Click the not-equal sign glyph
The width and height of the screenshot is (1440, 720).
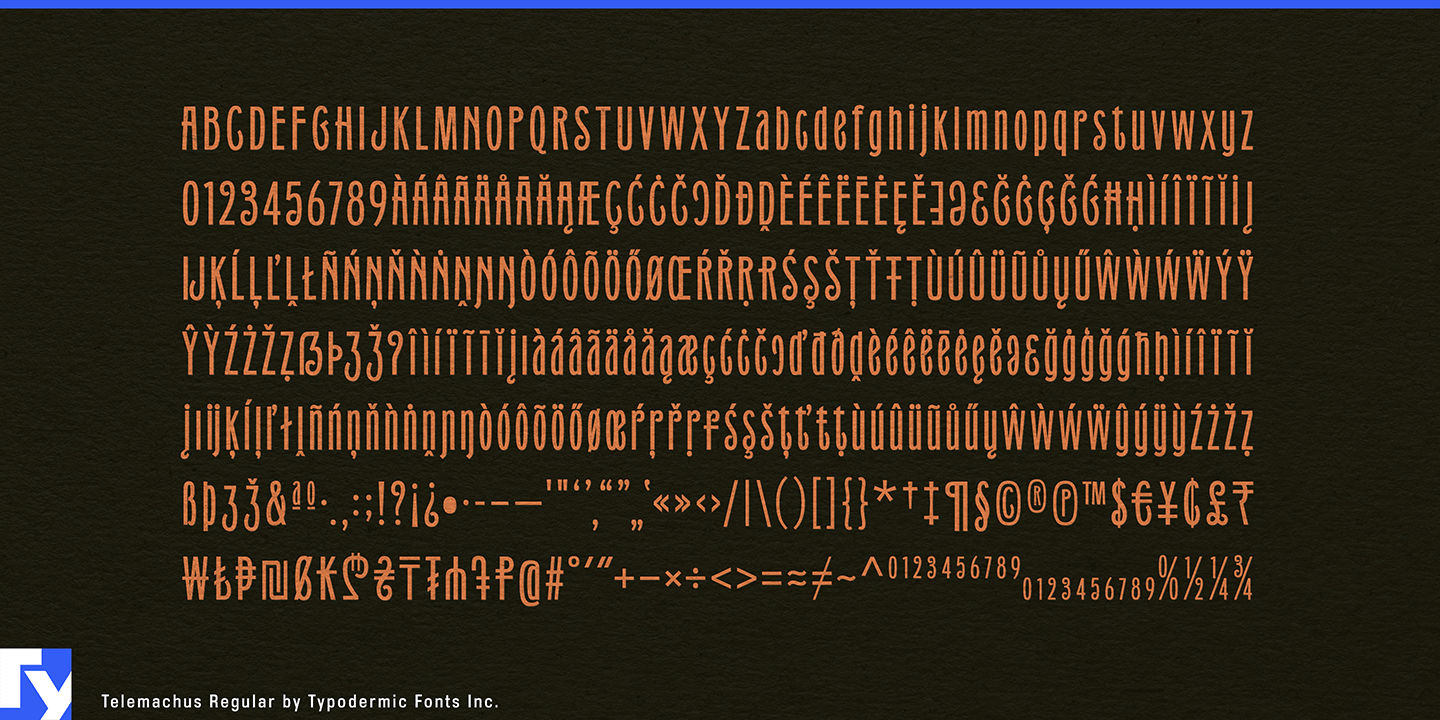819,579
